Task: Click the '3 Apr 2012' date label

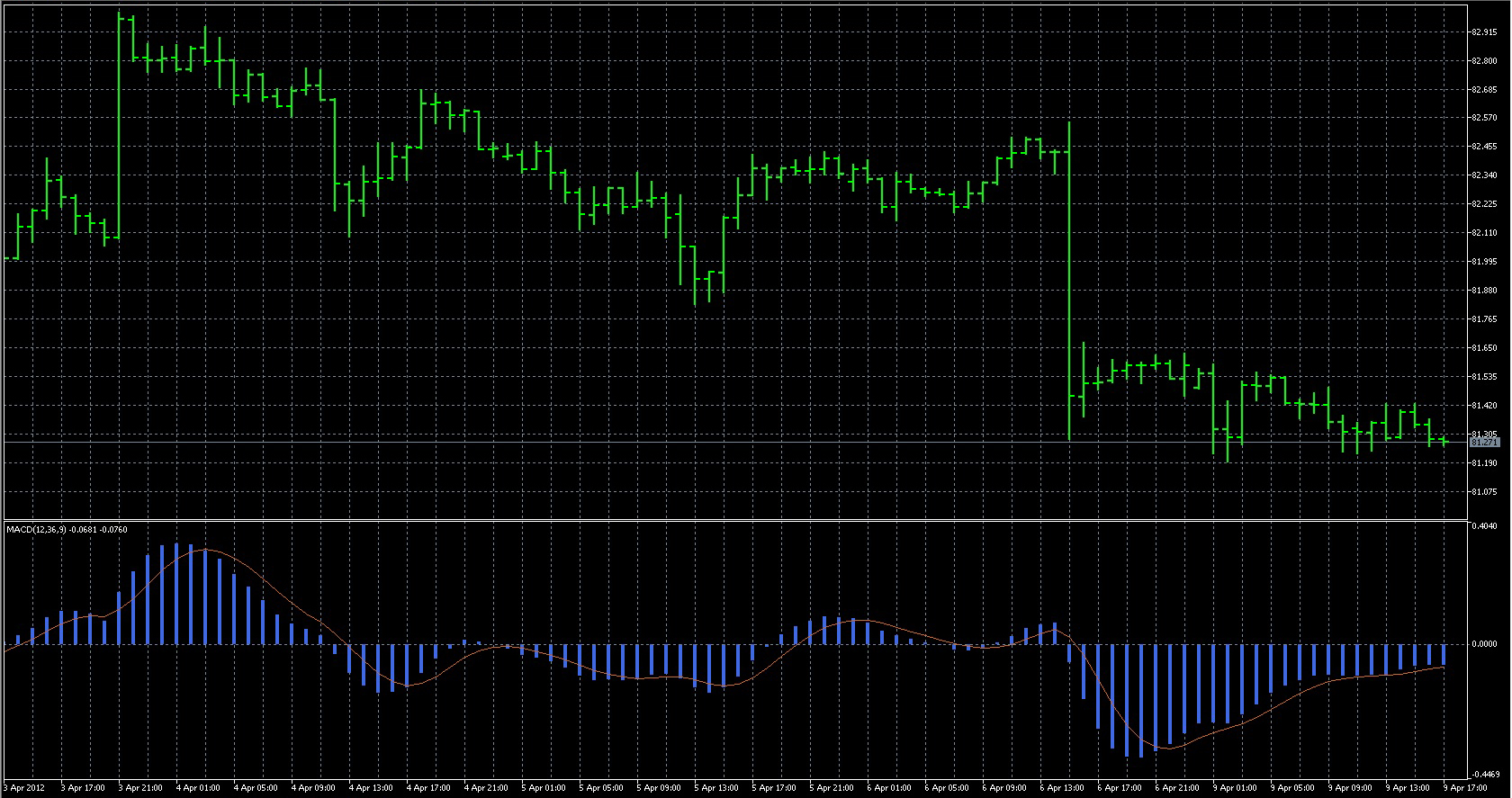Action: coord(24,788)
